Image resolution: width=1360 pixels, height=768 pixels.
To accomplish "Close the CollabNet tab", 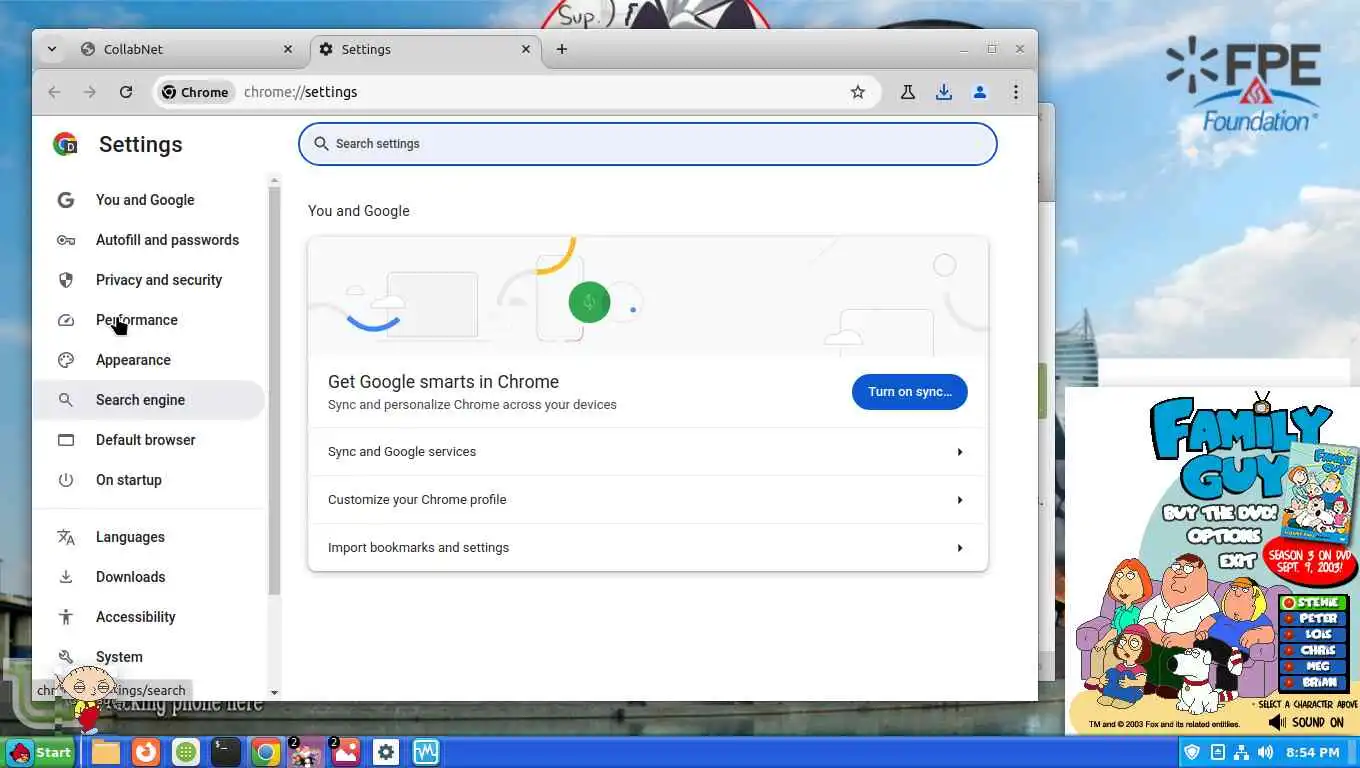I will (288, 49).
